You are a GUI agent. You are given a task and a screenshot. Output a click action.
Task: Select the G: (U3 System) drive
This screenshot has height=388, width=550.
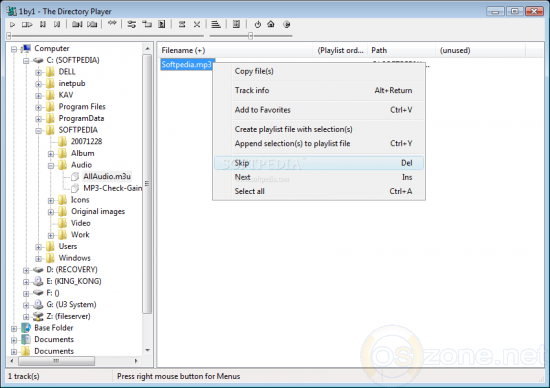pos(71,305)
